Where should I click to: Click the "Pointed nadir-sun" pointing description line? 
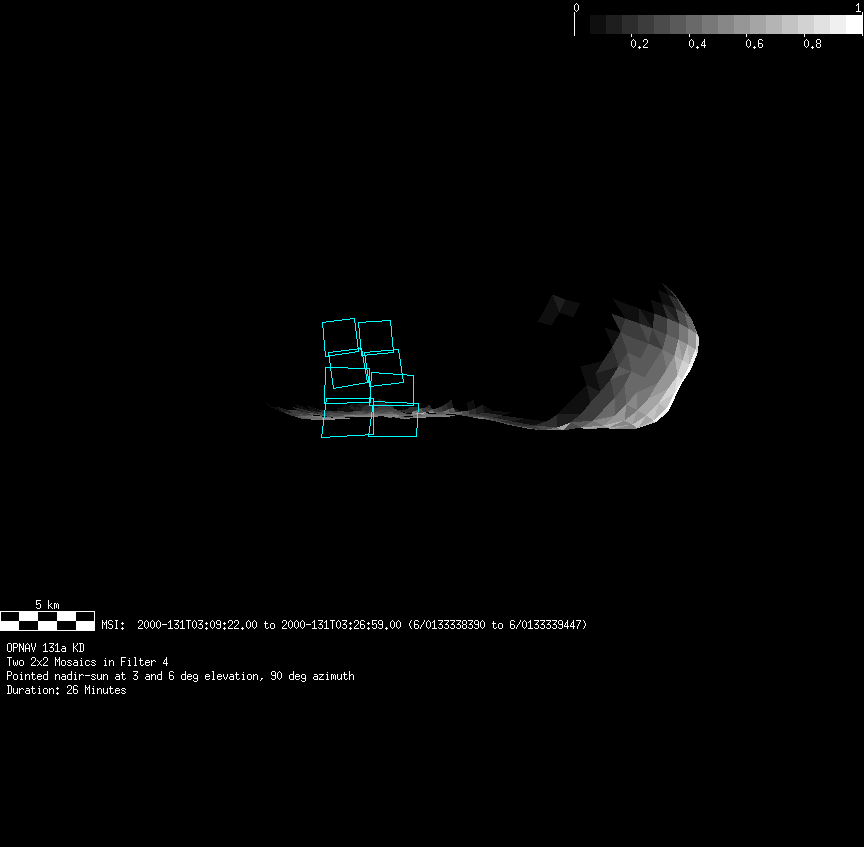pos(180,676)
